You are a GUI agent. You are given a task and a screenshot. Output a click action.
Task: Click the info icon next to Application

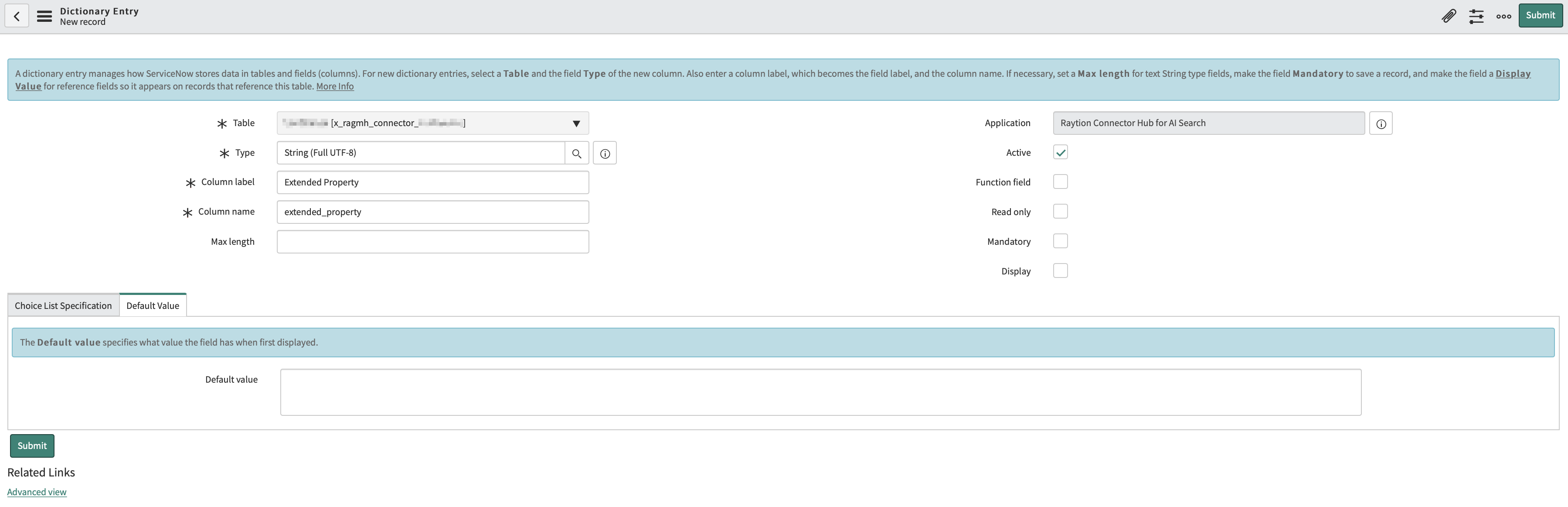1381,123
